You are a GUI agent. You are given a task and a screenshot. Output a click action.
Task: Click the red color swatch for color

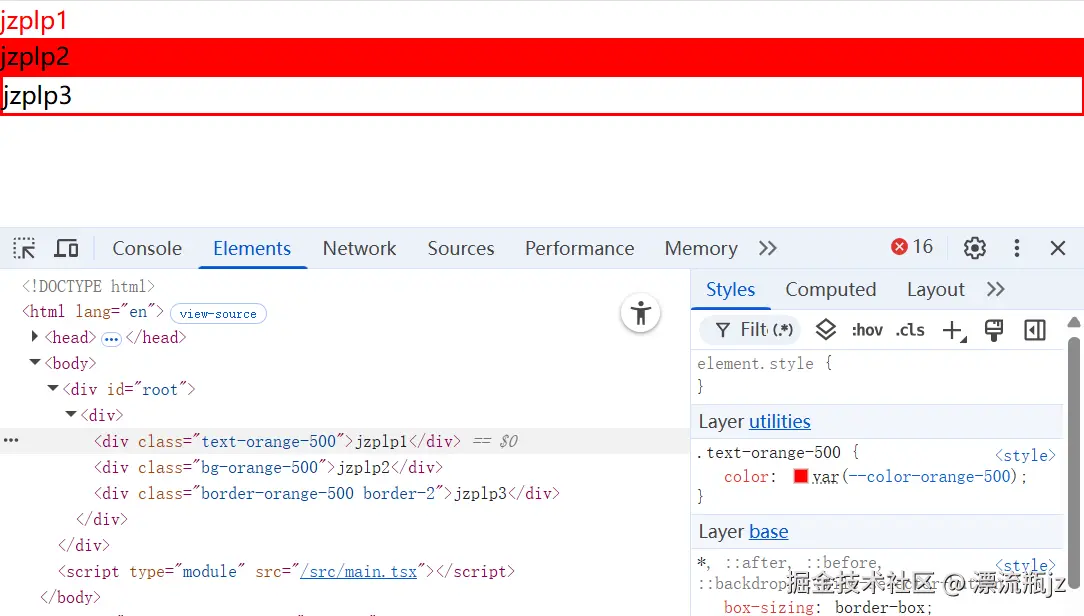point(801,476)
